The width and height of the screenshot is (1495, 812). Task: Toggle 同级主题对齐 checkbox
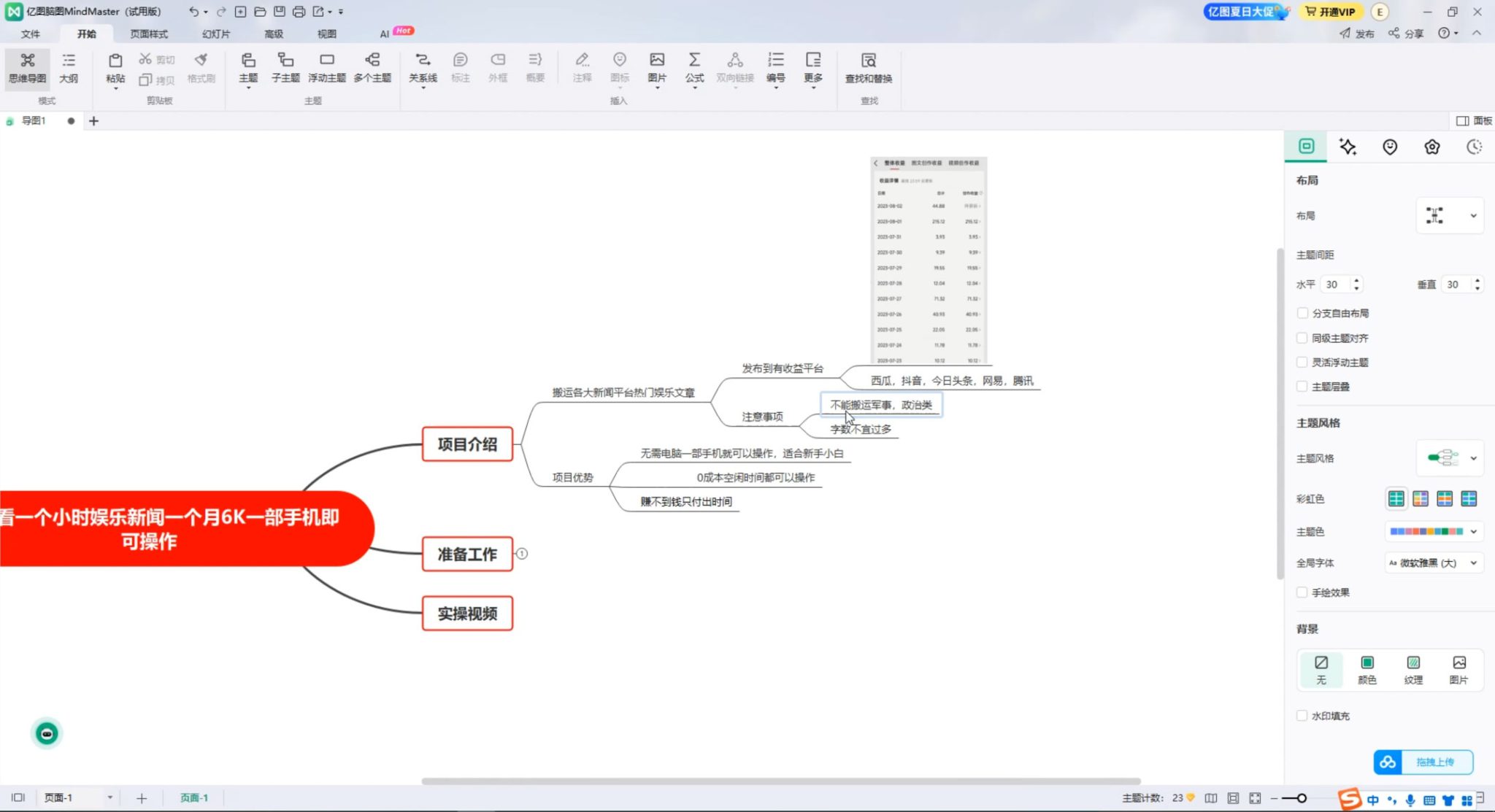(x=1302, y=338)
